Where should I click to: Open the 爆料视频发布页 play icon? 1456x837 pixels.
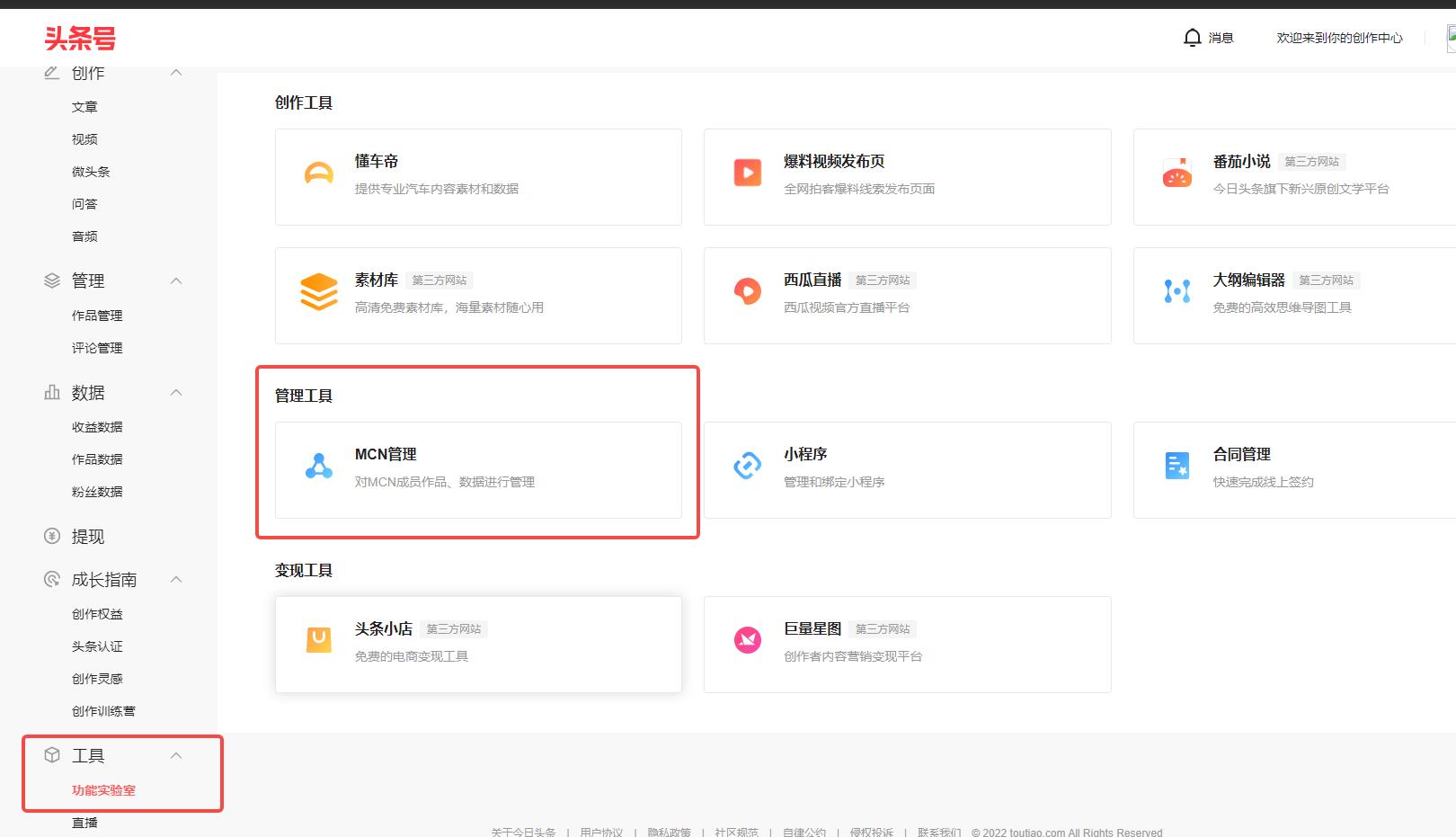point(747,173)
